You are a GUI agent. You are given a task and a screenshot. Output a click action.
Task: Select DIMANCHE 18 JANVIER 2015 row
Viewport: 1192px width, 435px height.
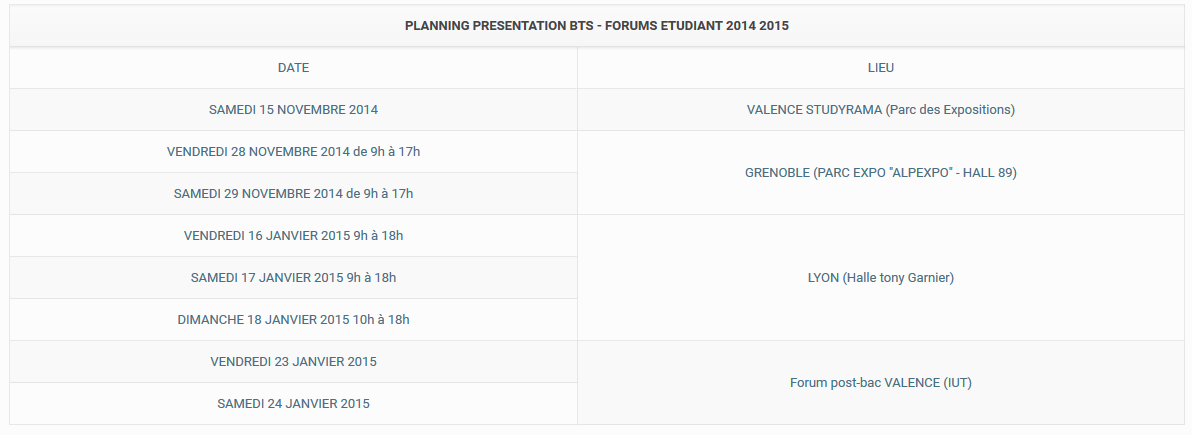(293, 319)
